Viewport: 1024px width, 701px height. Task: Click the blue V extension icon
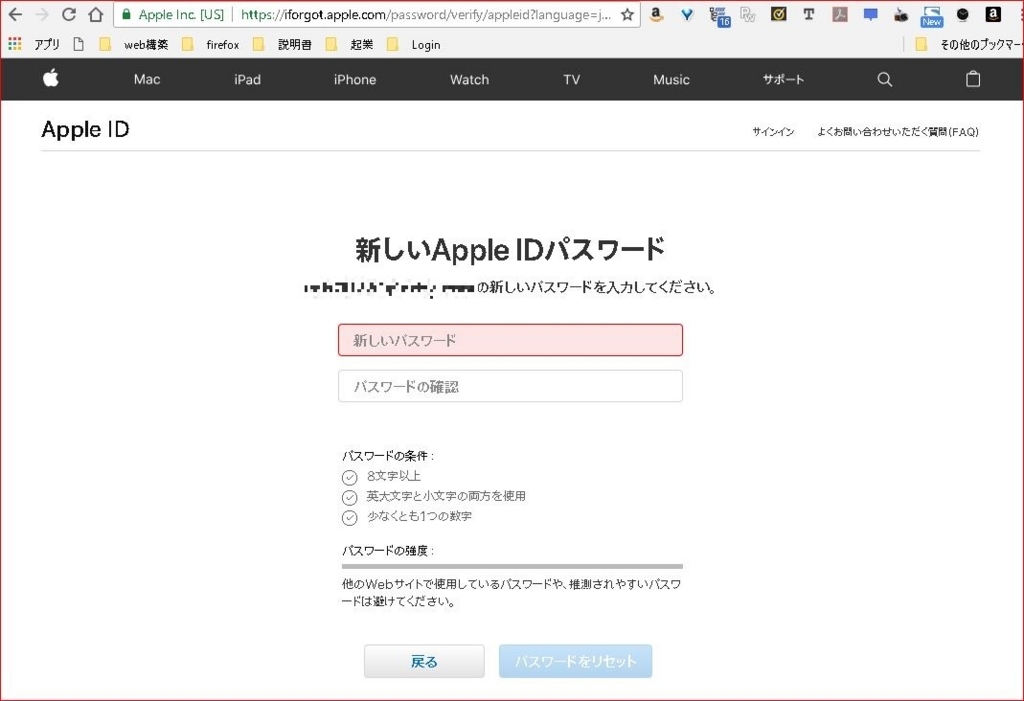click(x=686, y=14)
